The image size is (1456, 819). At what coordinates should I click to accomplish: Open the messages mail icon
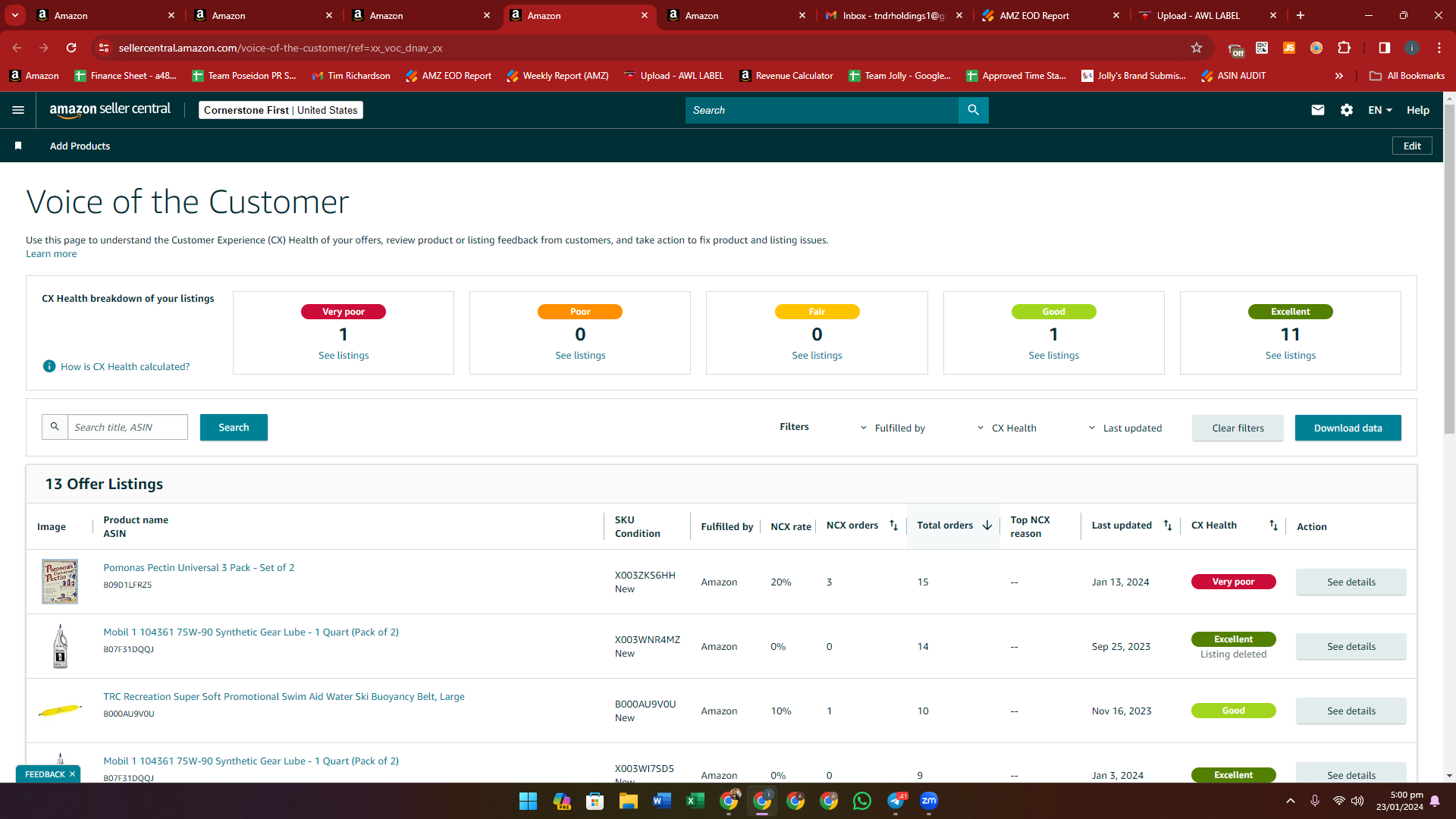(1318, 110)
